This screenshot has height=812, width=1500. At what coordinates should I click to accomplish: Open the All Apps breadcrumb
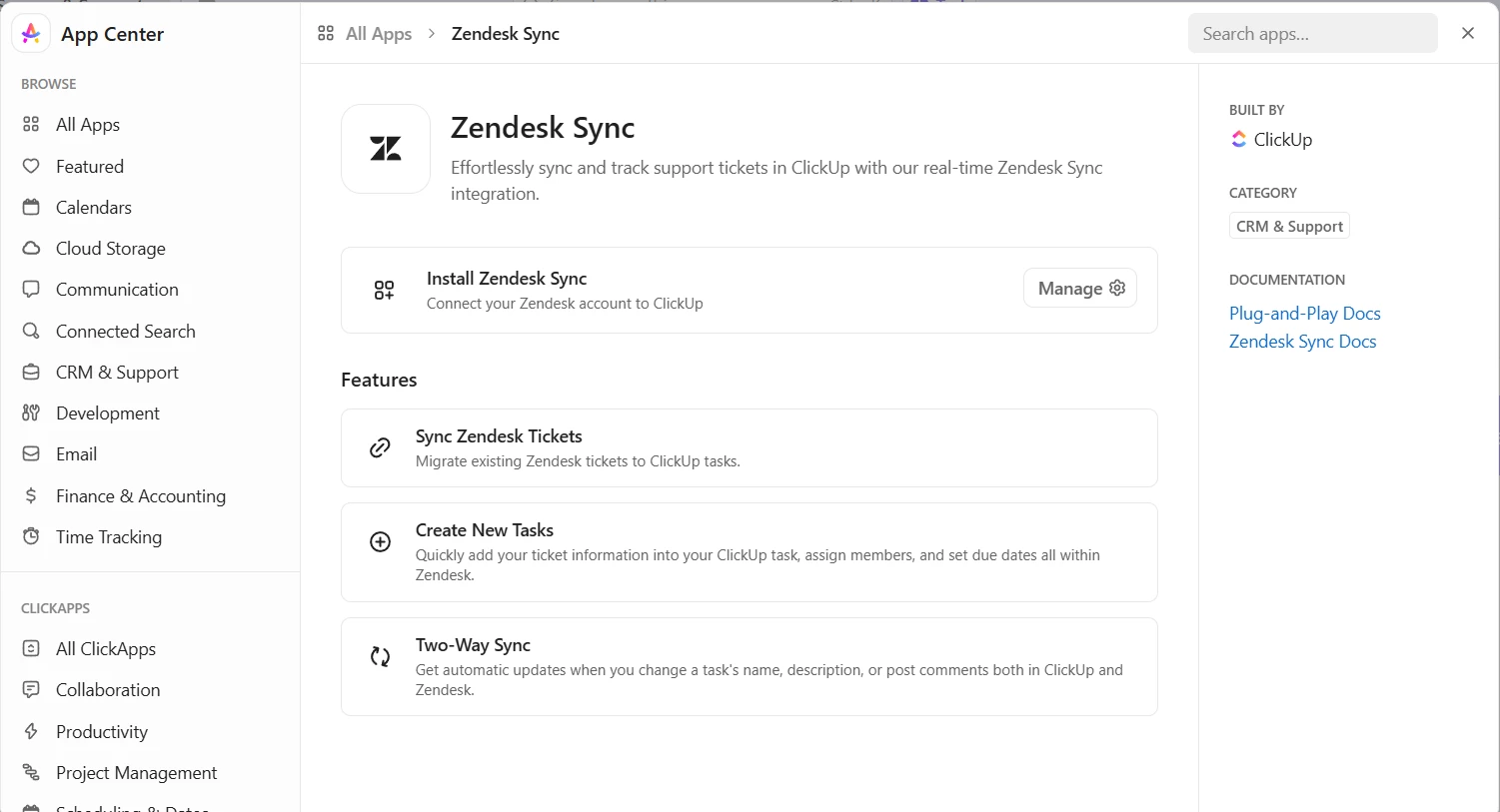[x=378, y=34]
